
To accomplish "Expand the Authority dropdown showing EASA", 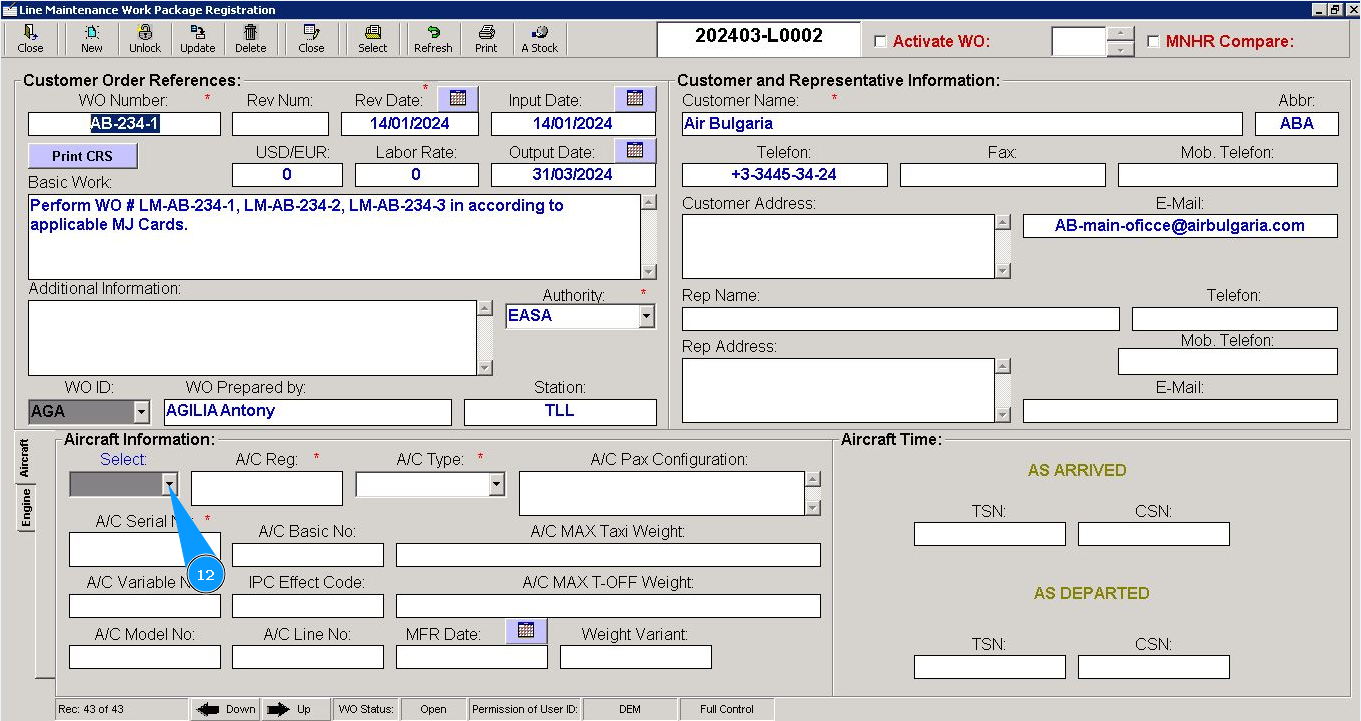I will [x=646, y=317].
